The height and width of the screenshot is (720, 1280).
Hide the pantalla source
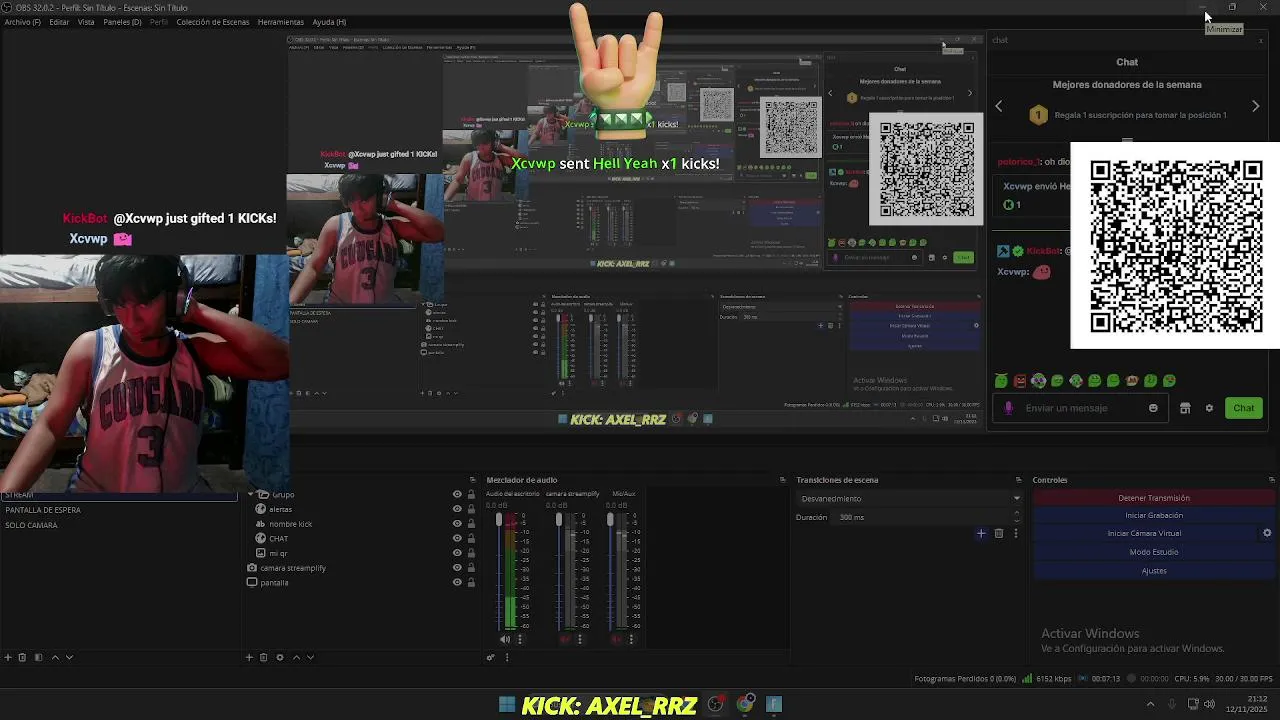457,582
